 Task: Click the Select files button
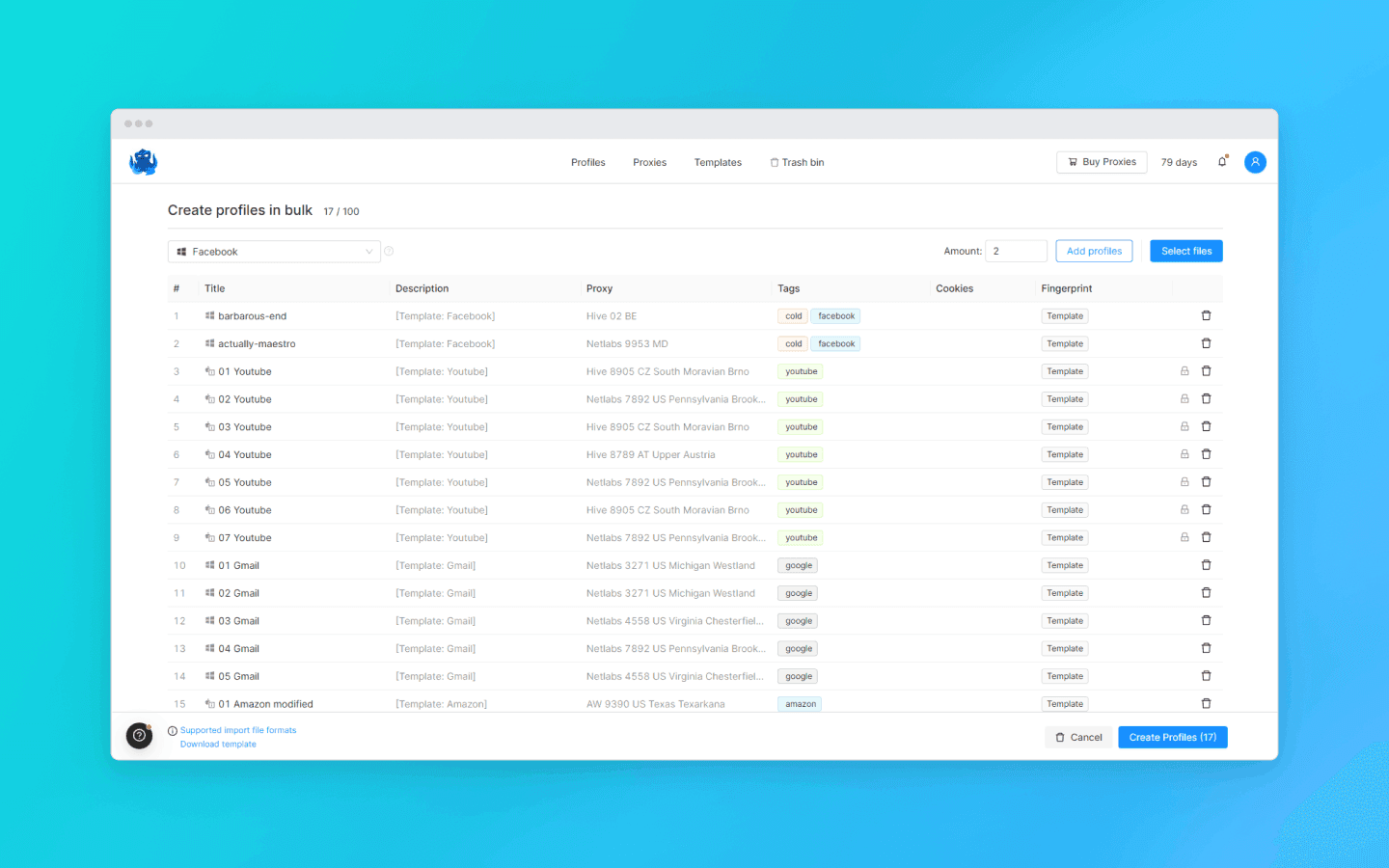point(1186,251)
